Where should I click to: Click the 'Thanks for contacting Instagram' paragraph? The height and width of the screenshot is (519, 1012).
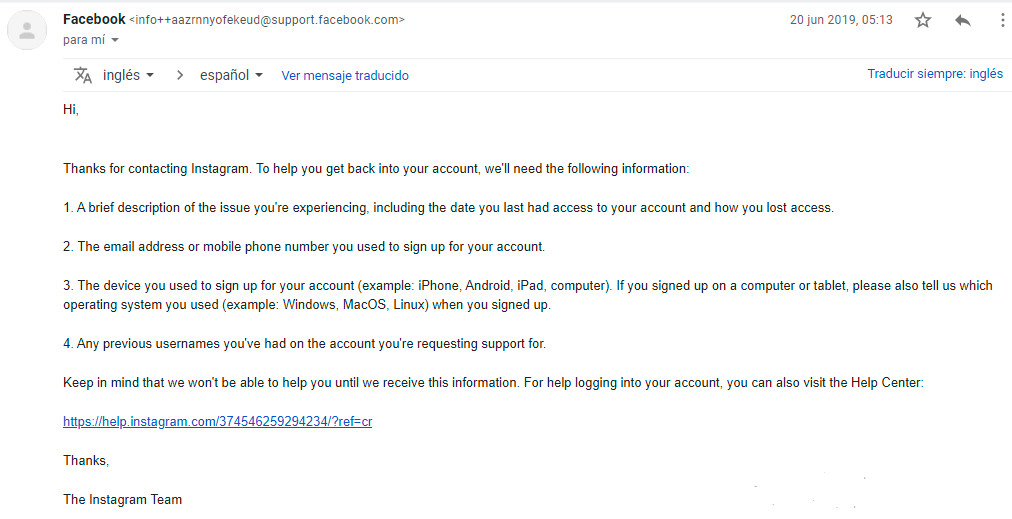(376, 169)
